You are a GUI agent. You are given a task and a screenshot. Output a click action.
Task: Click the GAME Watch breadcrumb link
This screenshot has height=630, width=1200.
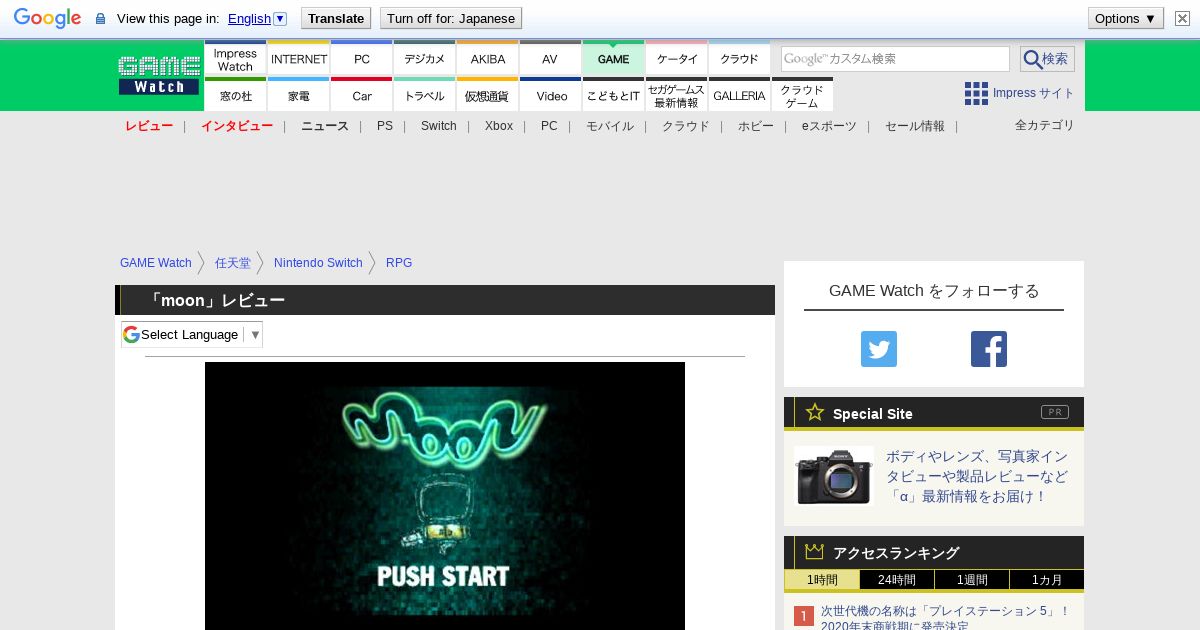coord(156,263)
